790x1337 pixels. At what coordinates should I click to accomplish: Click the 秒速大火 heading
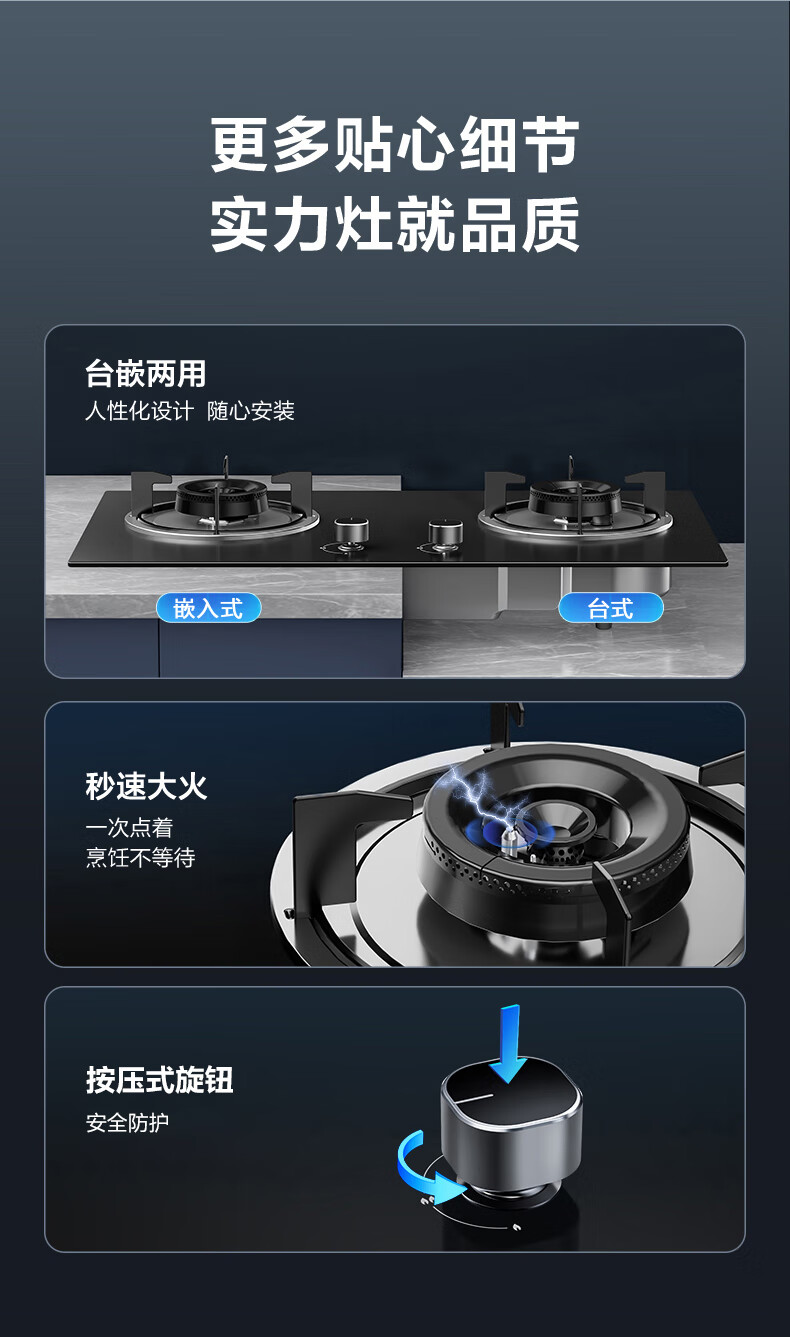146,786
